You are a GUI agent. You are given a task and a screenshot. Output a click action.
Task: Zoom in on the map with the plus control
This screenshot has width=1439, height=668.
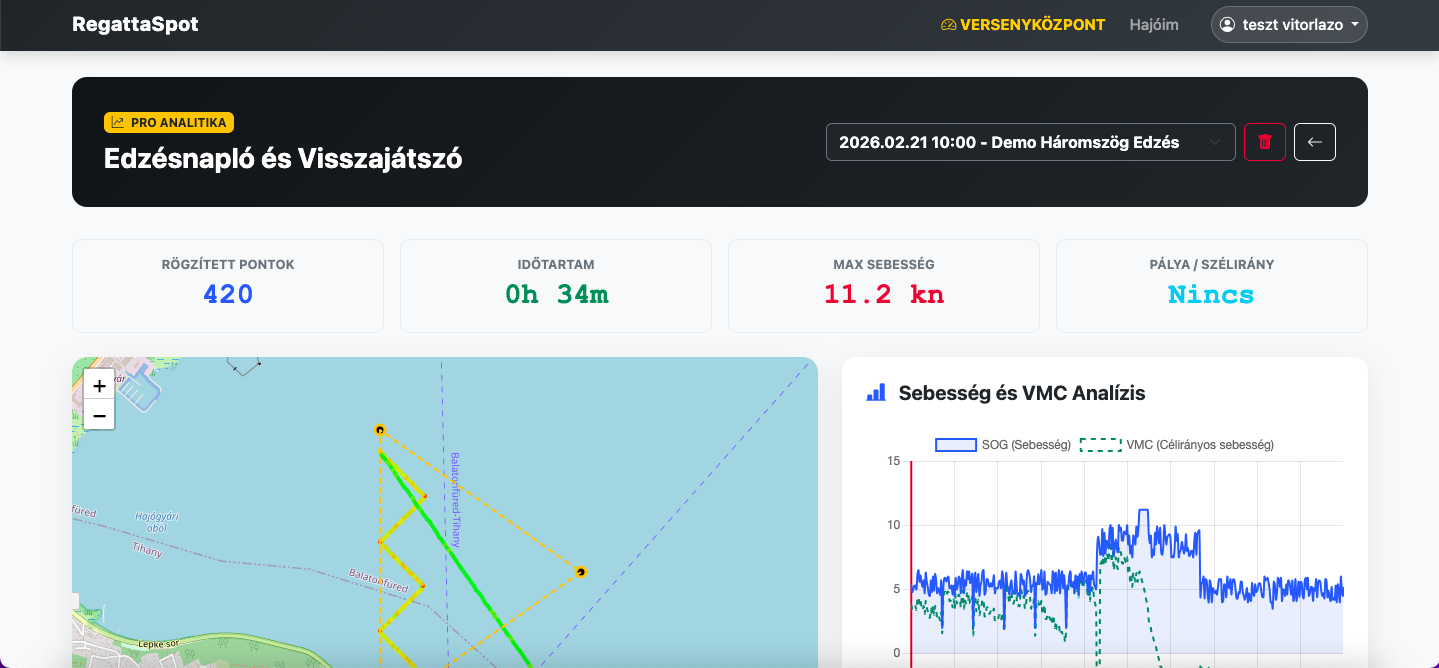click(x=98, y=385)
